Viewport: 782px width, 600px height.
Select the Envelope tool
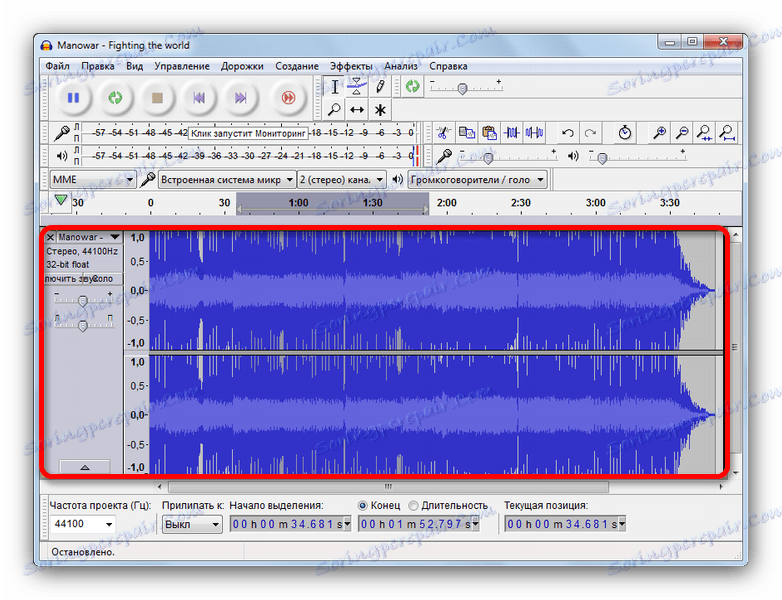pyautogui.click(x=357, y=87)
